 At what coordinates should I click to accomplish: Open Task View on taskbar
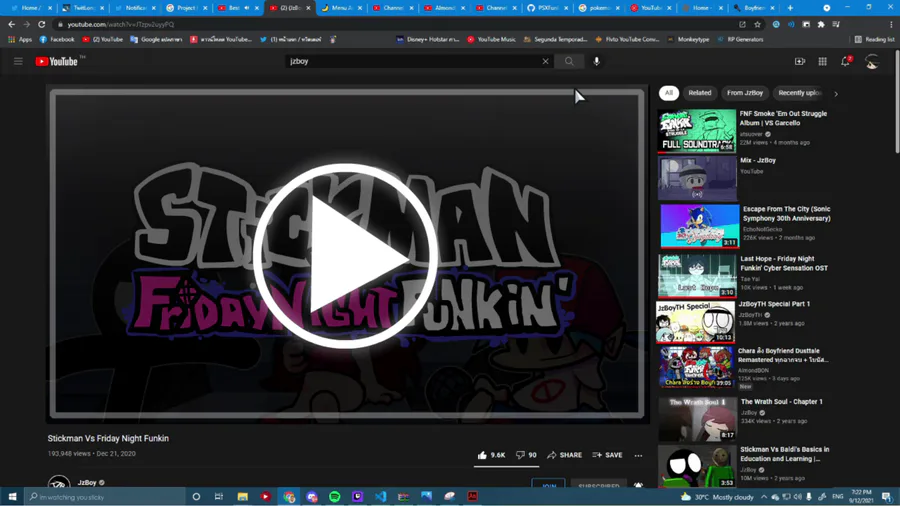tap(219, 496)
